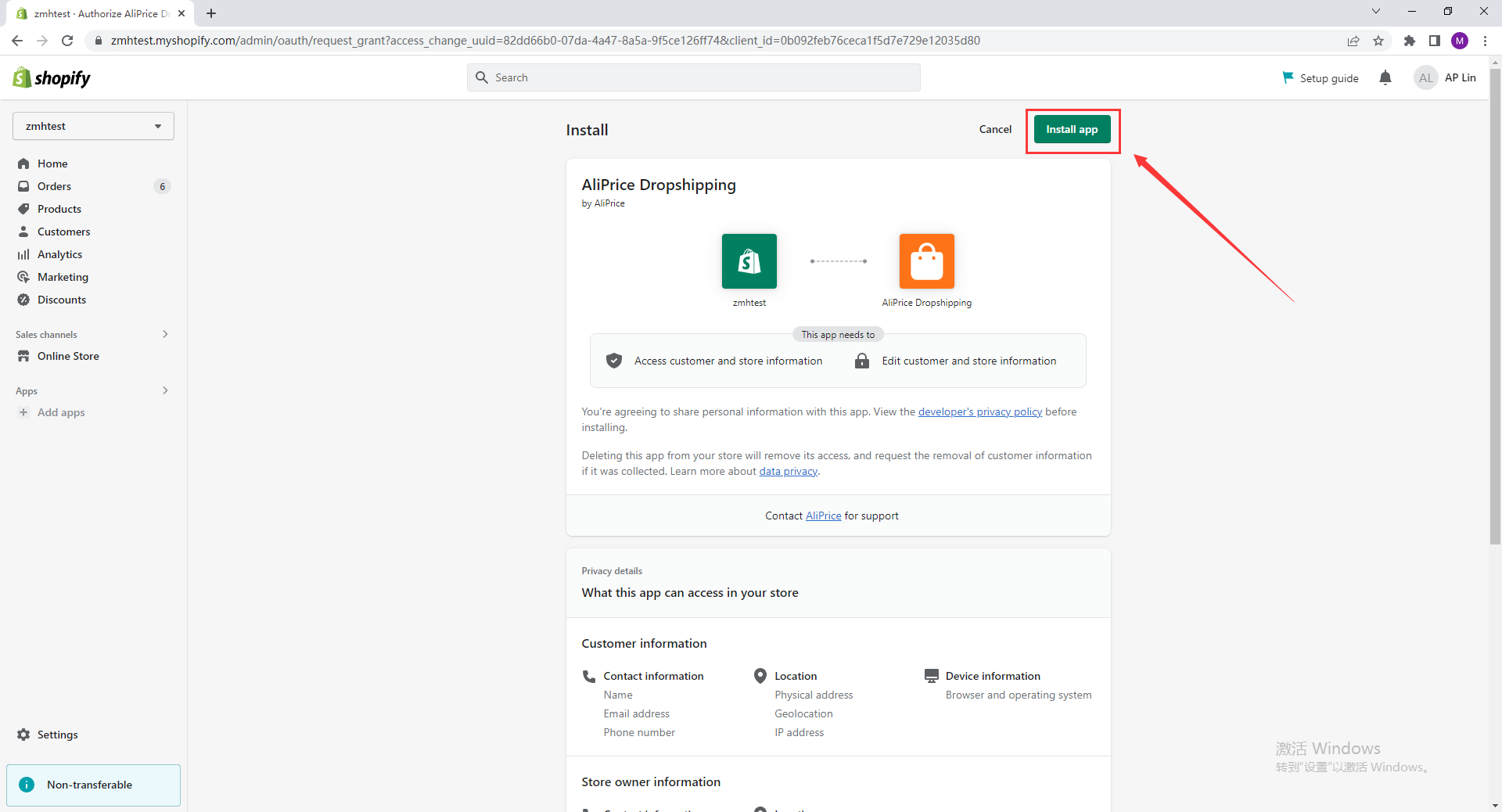Open the notifications bell
This screenshot has width=1502, height=812.
[1385, 77]
